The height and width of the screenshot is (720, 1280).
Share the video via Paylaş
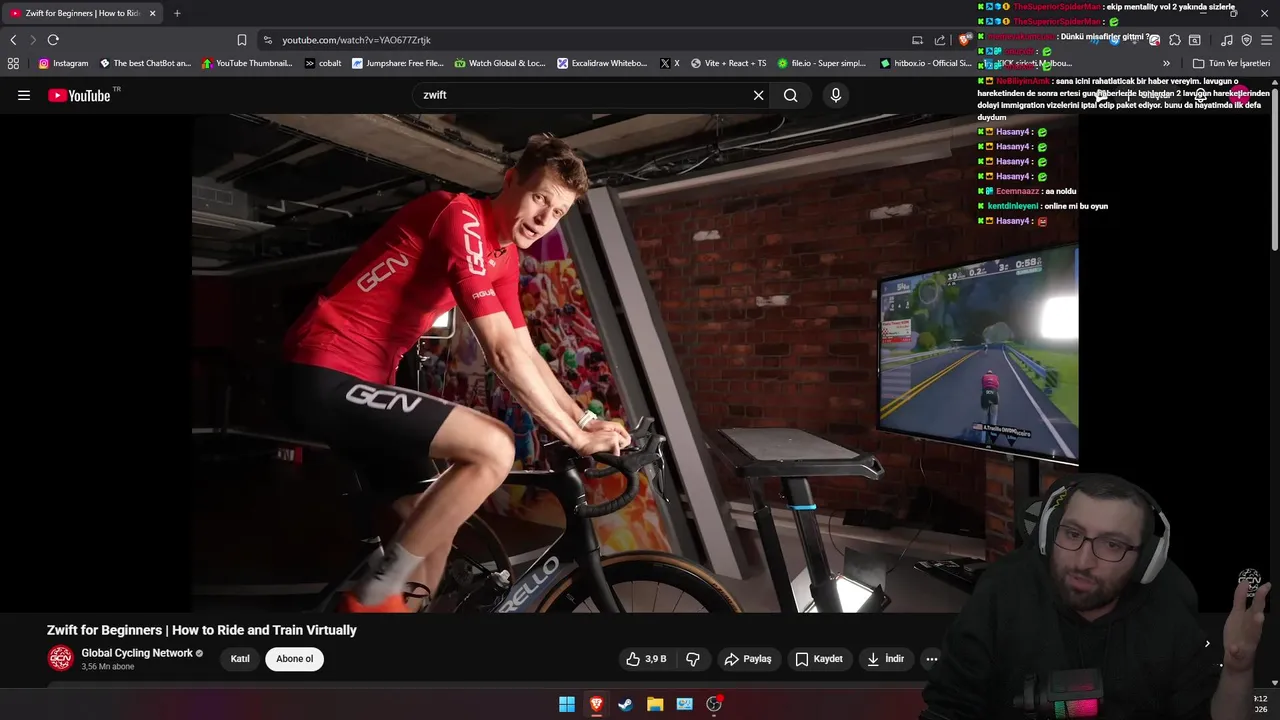pos(748,659)
